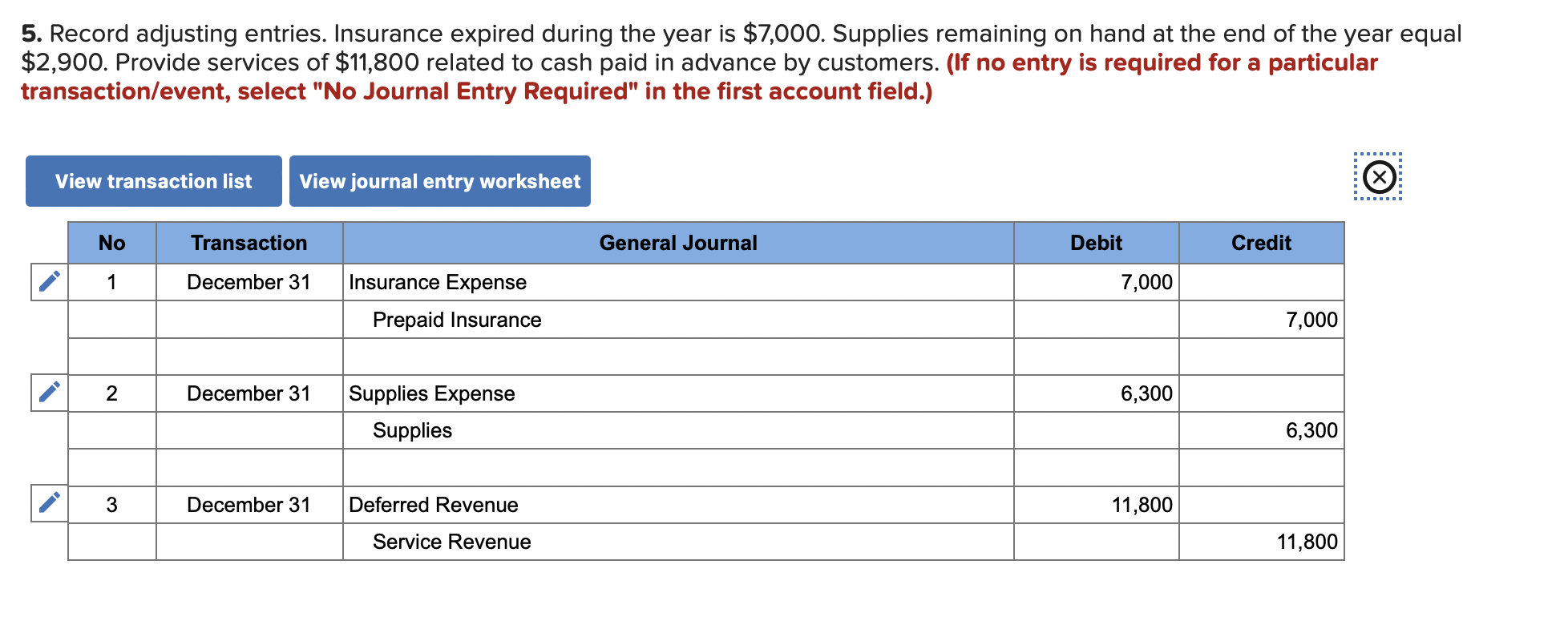This screenshot has height=633, width=1568.
Task: Click the Service Revenue account row
Action: [451, 542]
